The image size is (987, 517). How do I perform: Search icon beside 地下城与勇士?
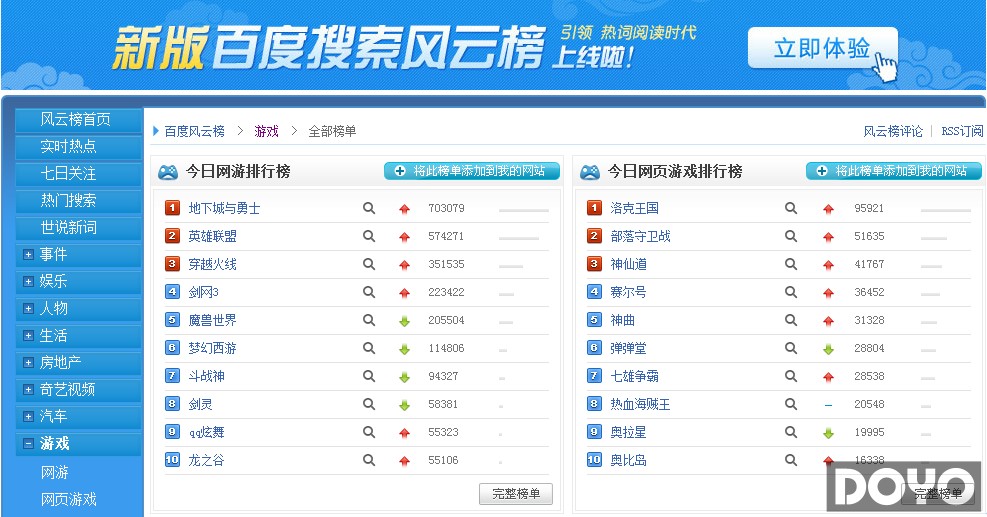coord(369,208)
